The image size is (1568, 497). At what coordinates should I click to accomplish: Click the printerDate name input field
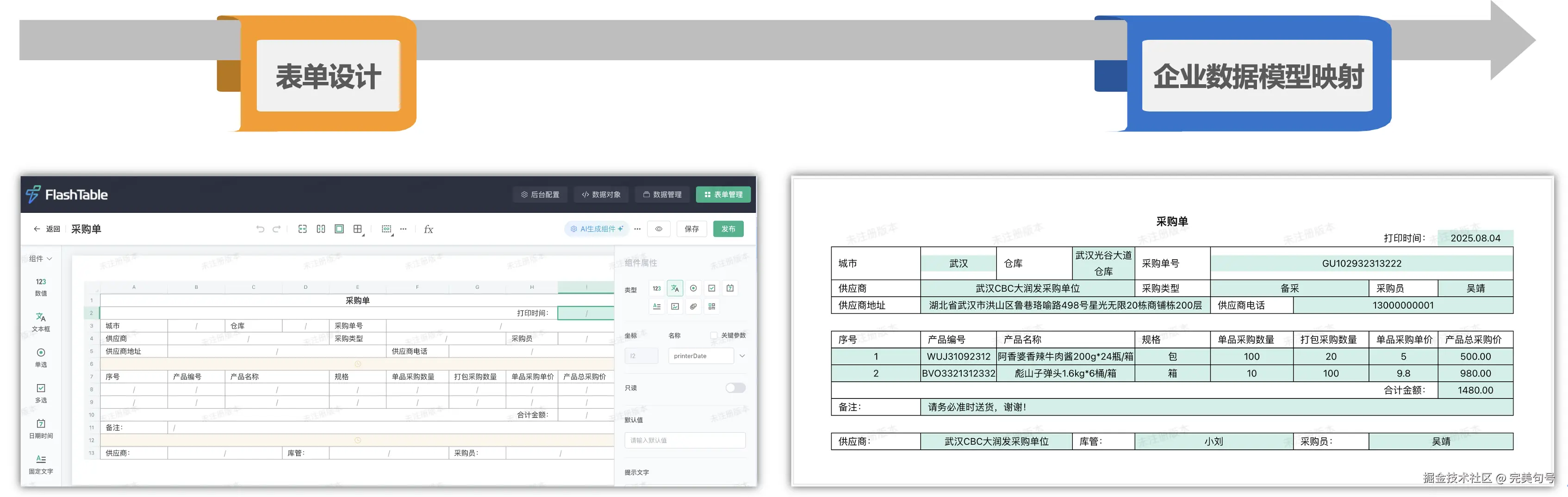pyautogui.click(x=701, y=356)
